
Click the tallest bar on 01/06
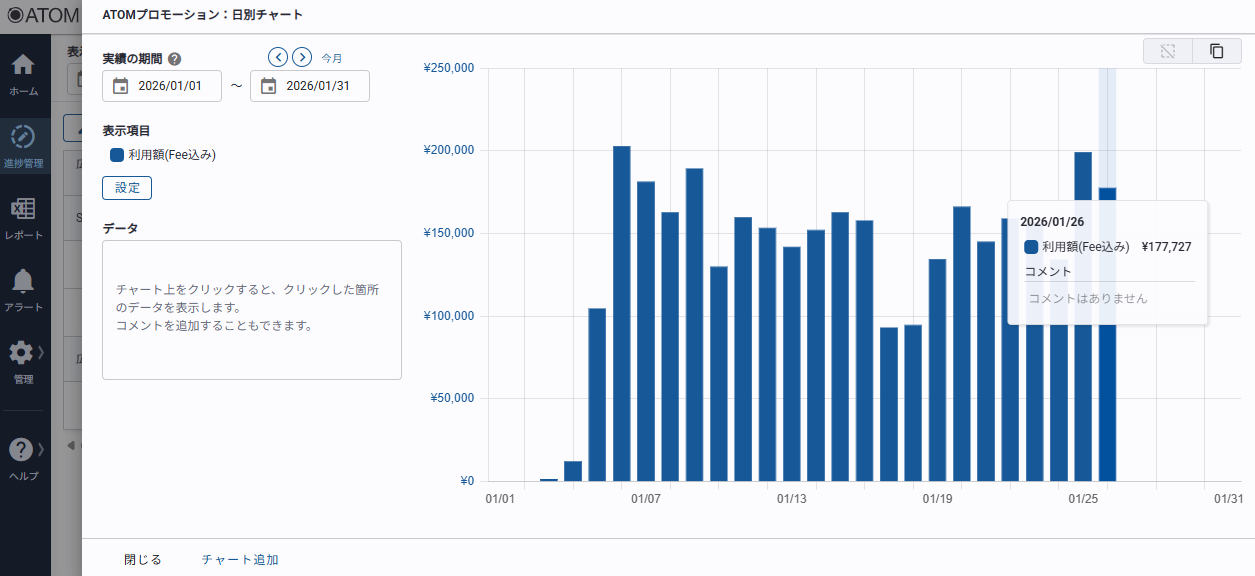coord(621,313)
